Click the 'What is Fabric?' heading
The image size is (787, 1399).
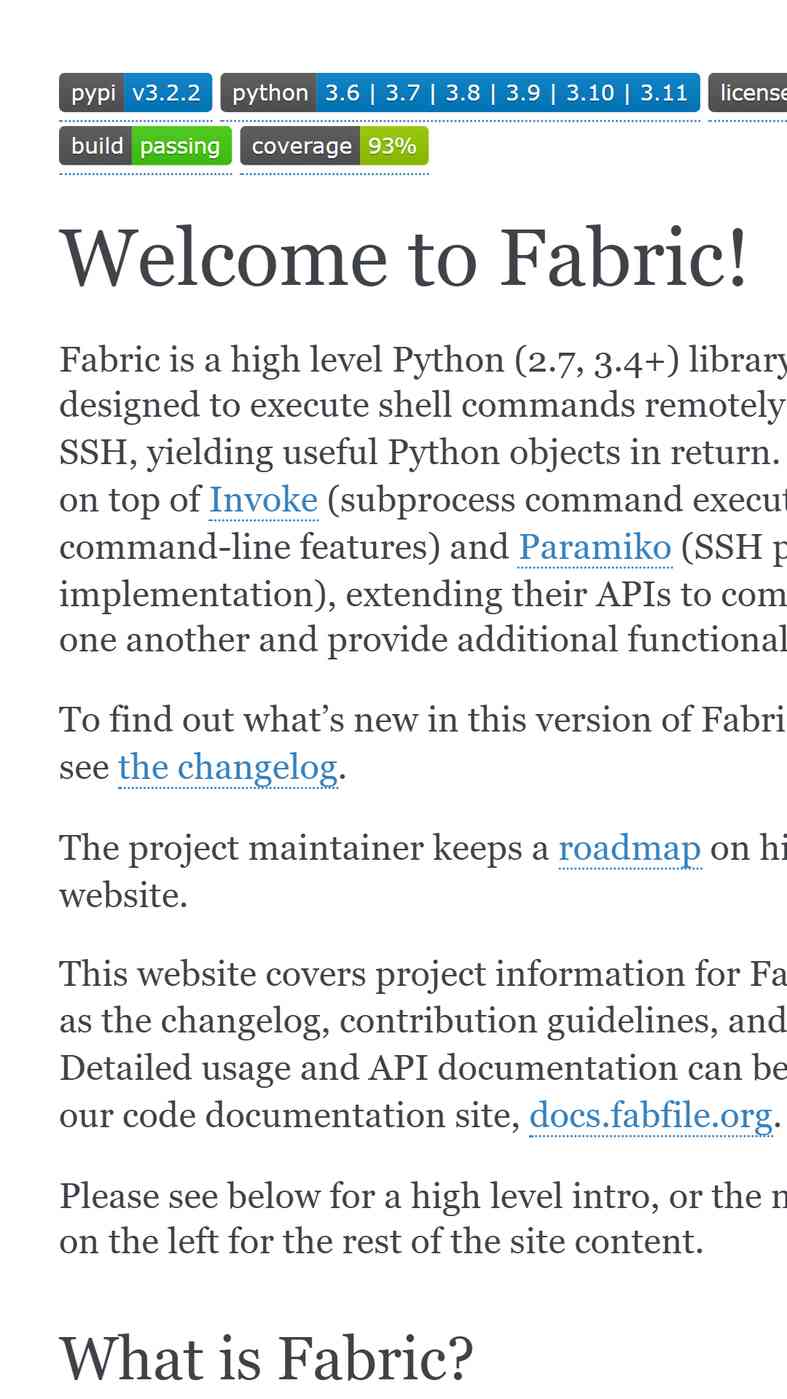266,1358
